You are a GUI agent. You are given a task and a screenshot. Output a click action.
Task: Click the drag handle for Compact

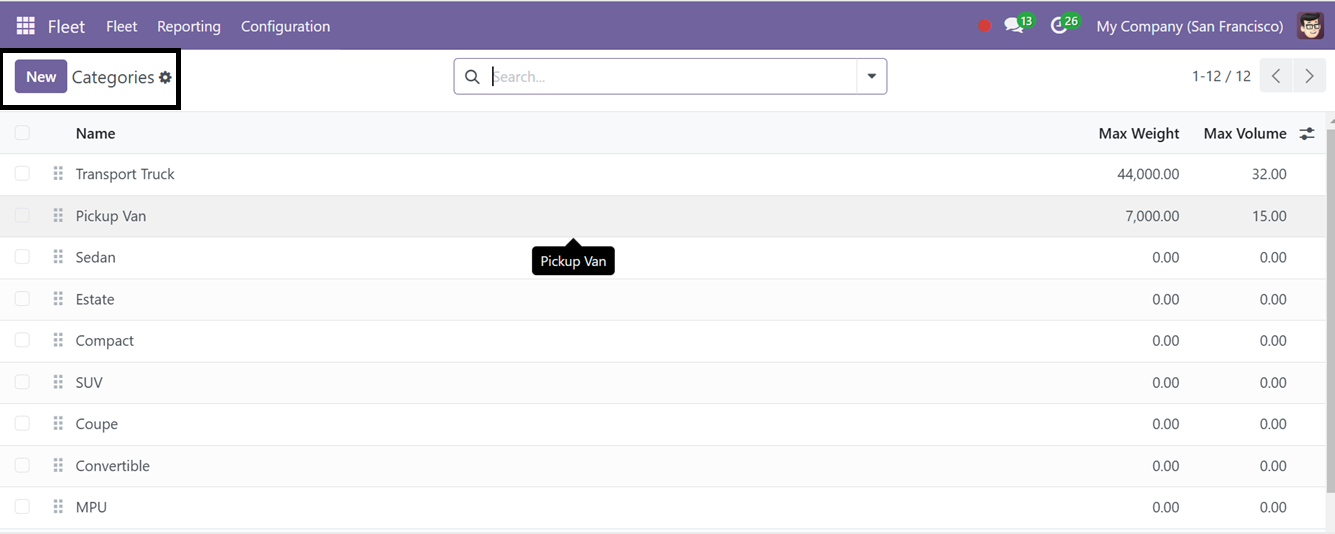pyautogui.click(x=58, y=340)
